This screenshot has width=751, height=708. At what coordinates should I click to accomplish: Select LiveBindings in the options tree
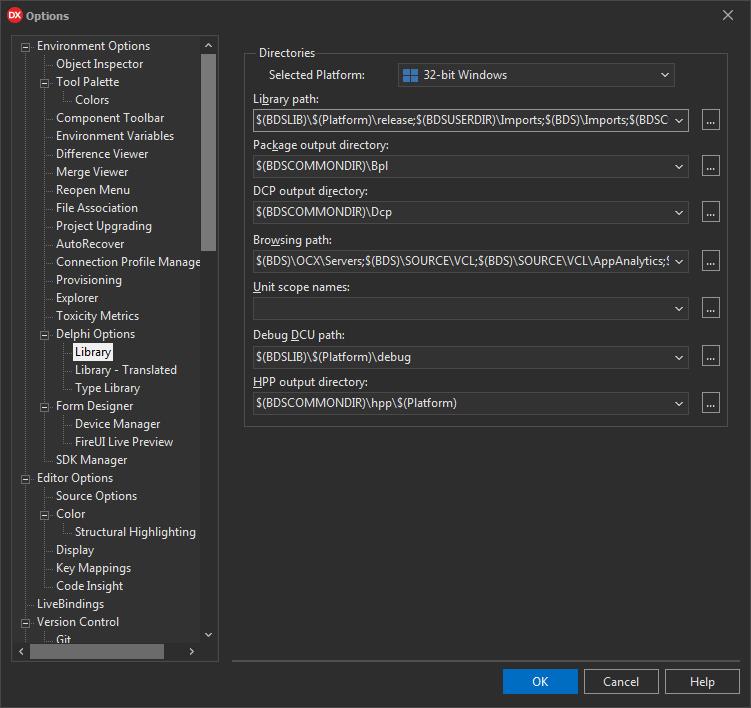click(70, 604)
